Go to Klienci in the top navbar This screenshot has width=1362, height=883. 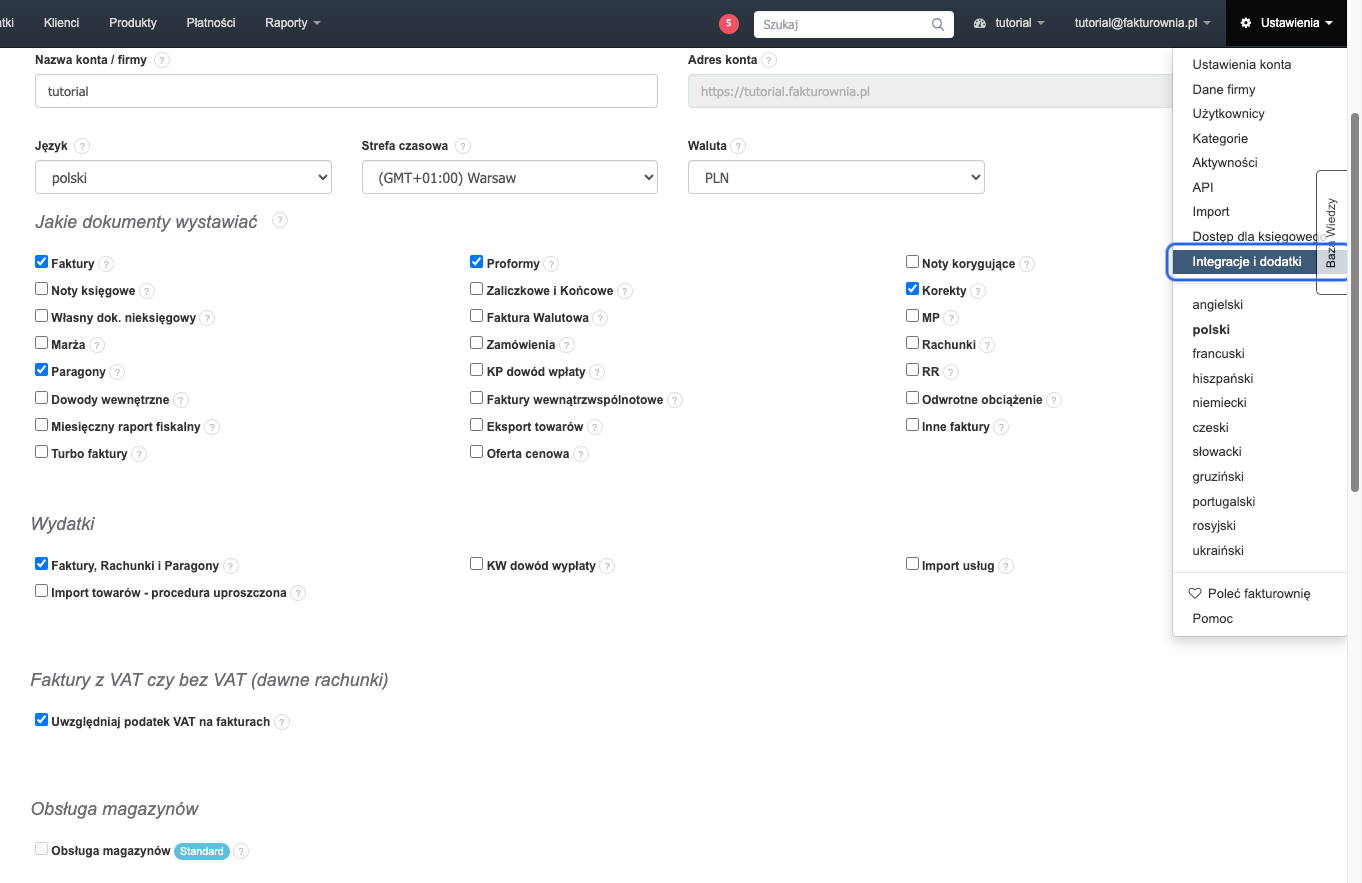[62, 23]
